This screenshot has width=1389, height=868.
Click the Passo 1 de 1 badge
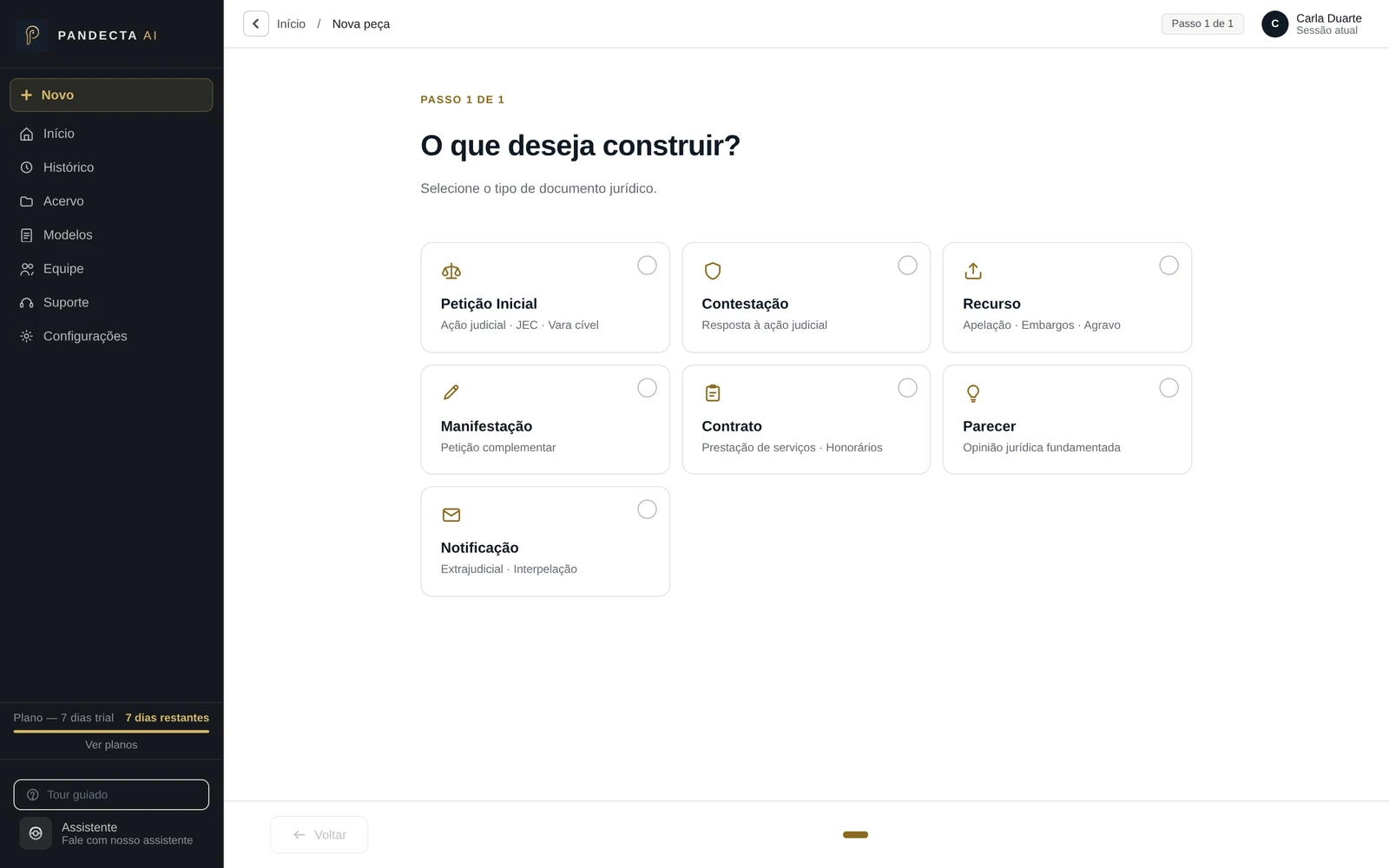1202,23
